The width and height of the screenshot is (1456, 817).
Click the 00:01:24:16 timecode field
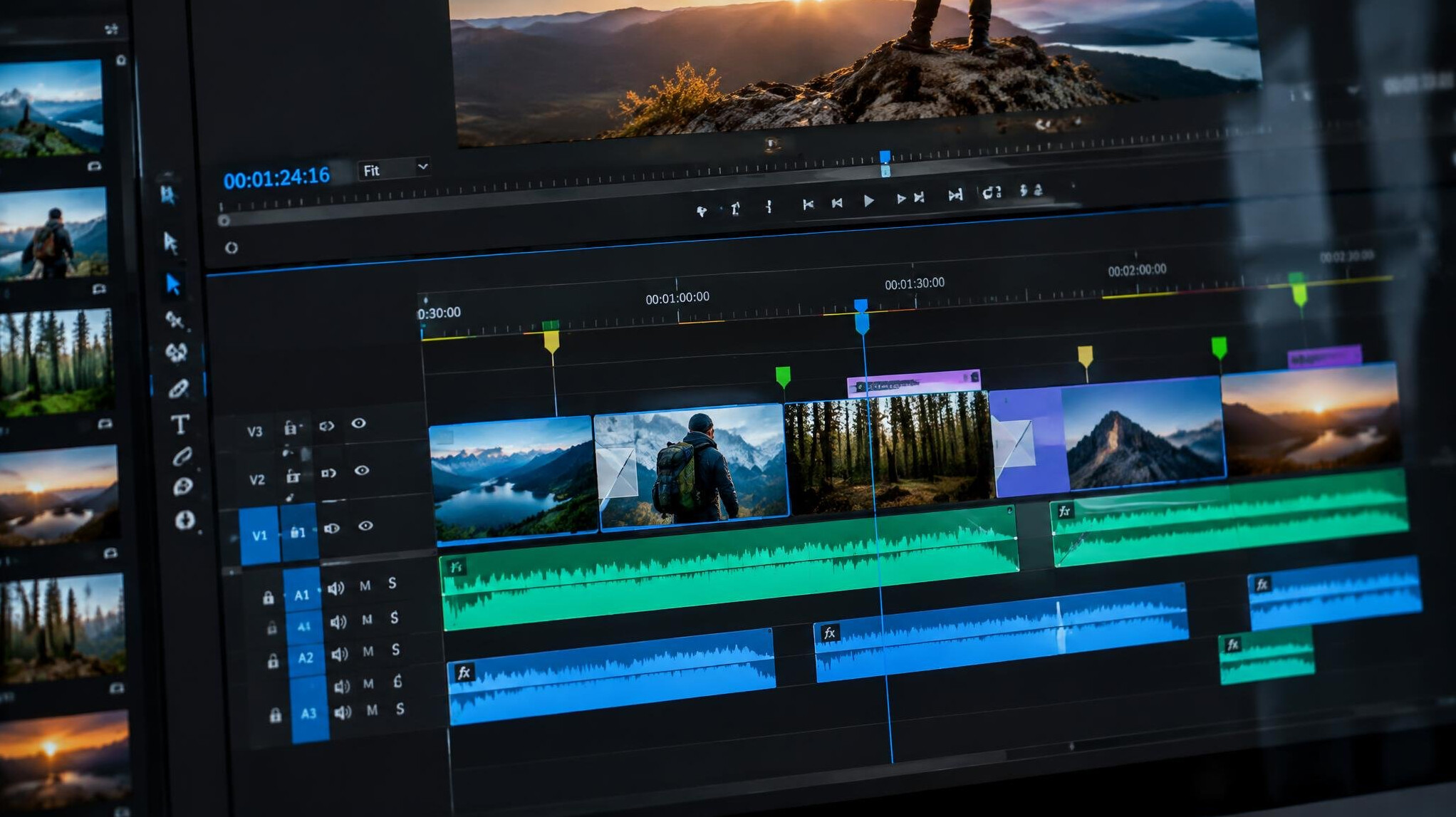coord(276,177)
